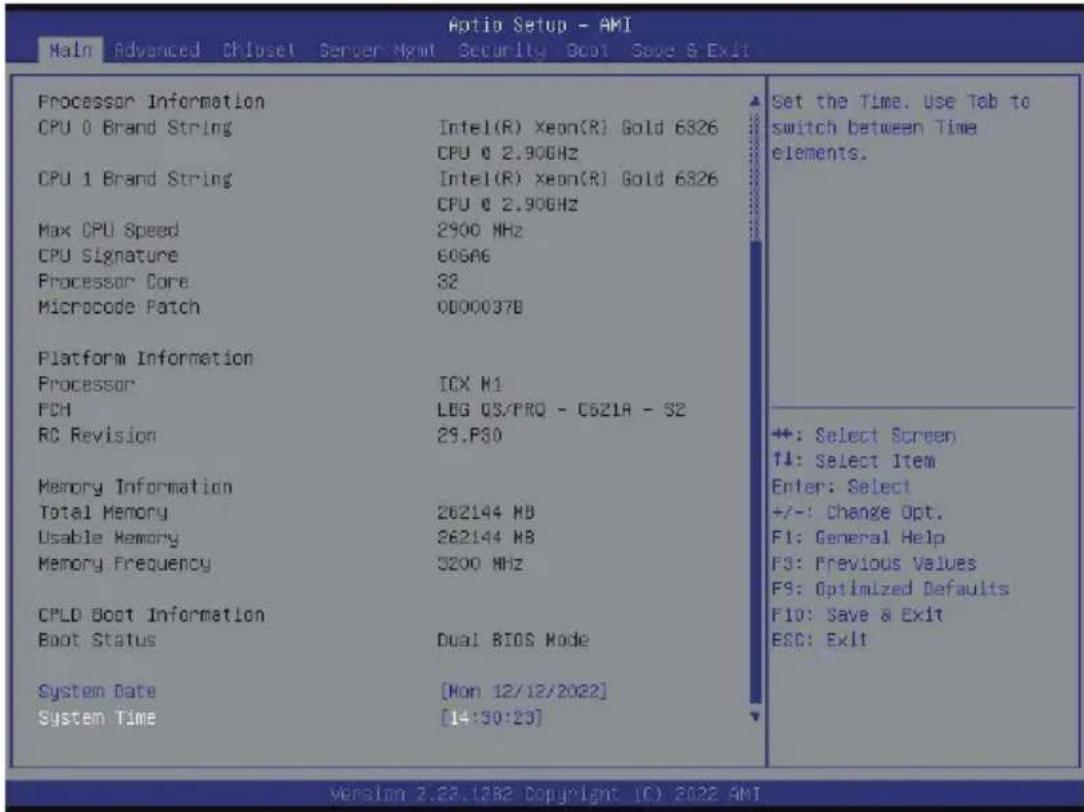1084x812 pixels.
Task: Switch to the Chipset tab
Action: (x=259, y=50)
